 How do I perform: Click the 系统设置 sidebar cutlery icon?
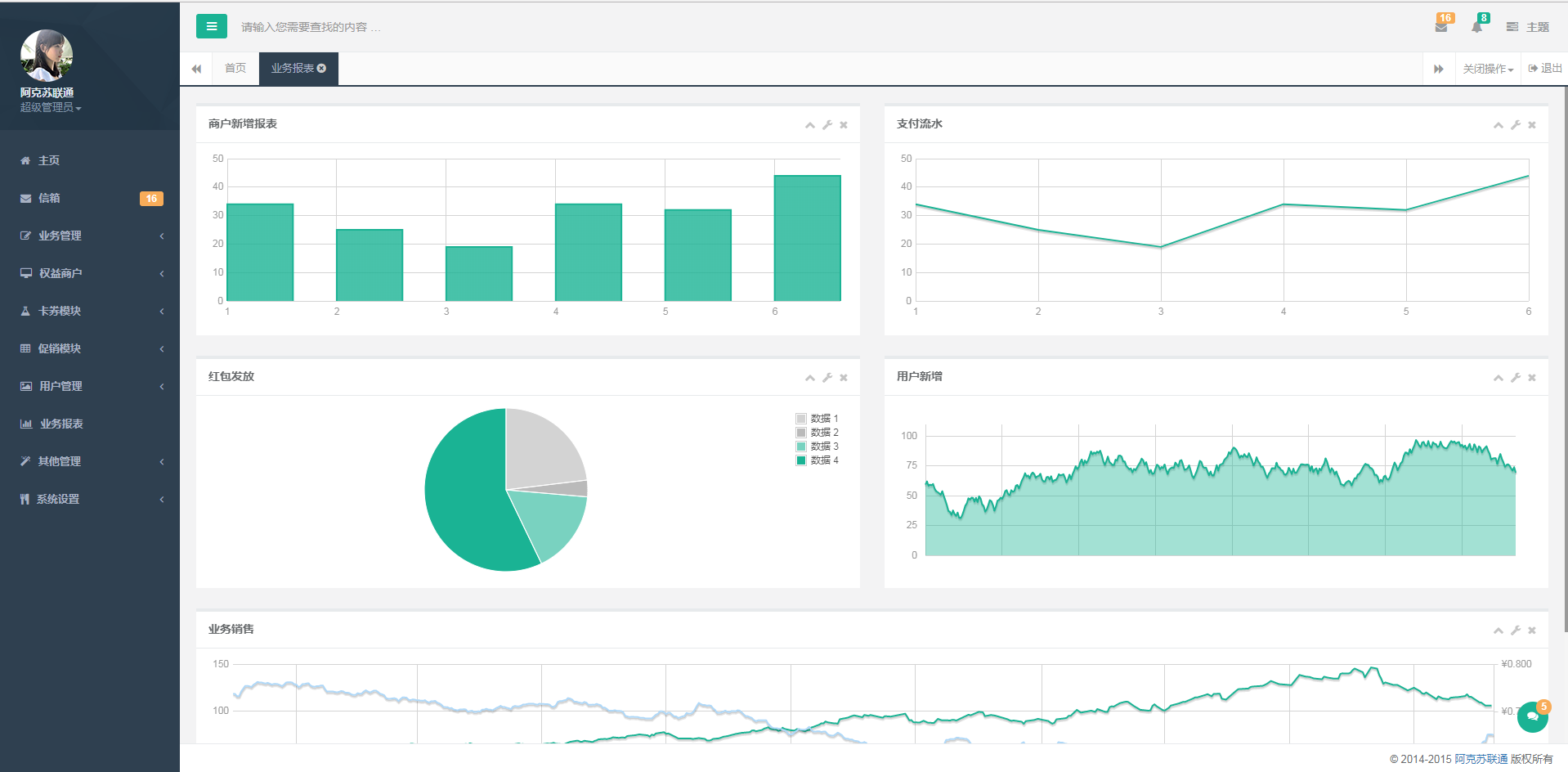pyautogui.click(x=25, y=499)
